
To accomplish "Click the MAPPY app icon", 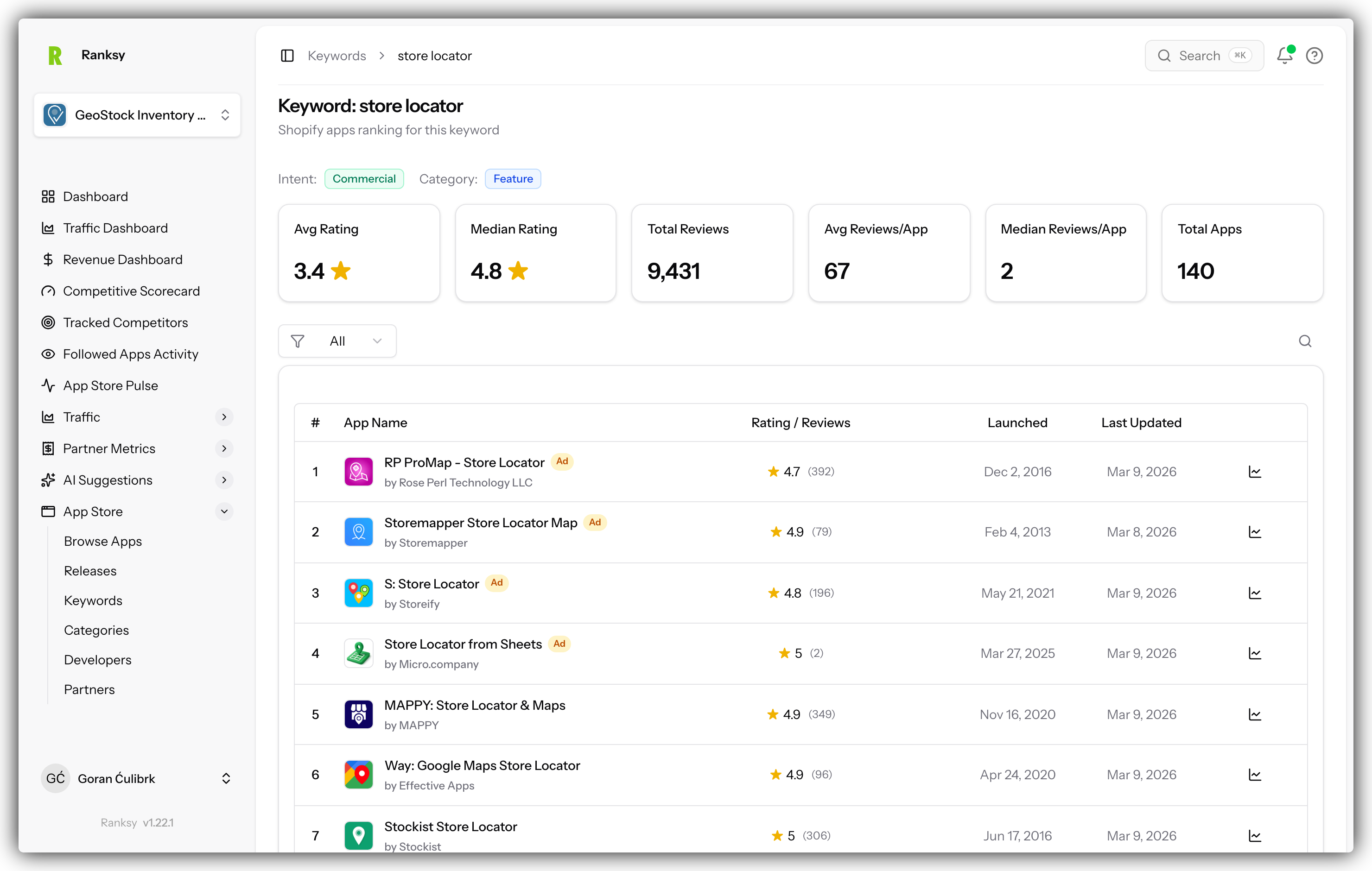I will pos(358,714).
